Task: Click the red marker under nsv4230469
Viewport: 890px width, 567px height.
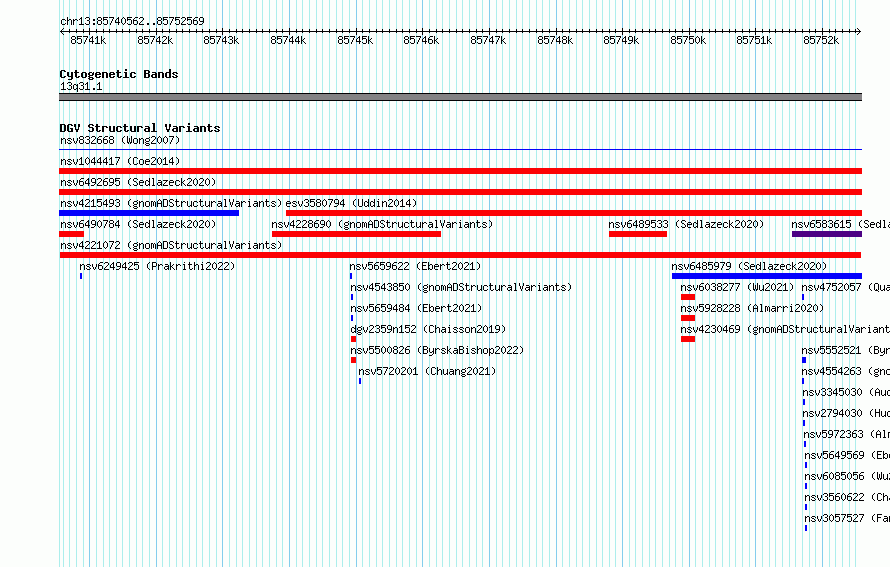Action: coord(688,339)
